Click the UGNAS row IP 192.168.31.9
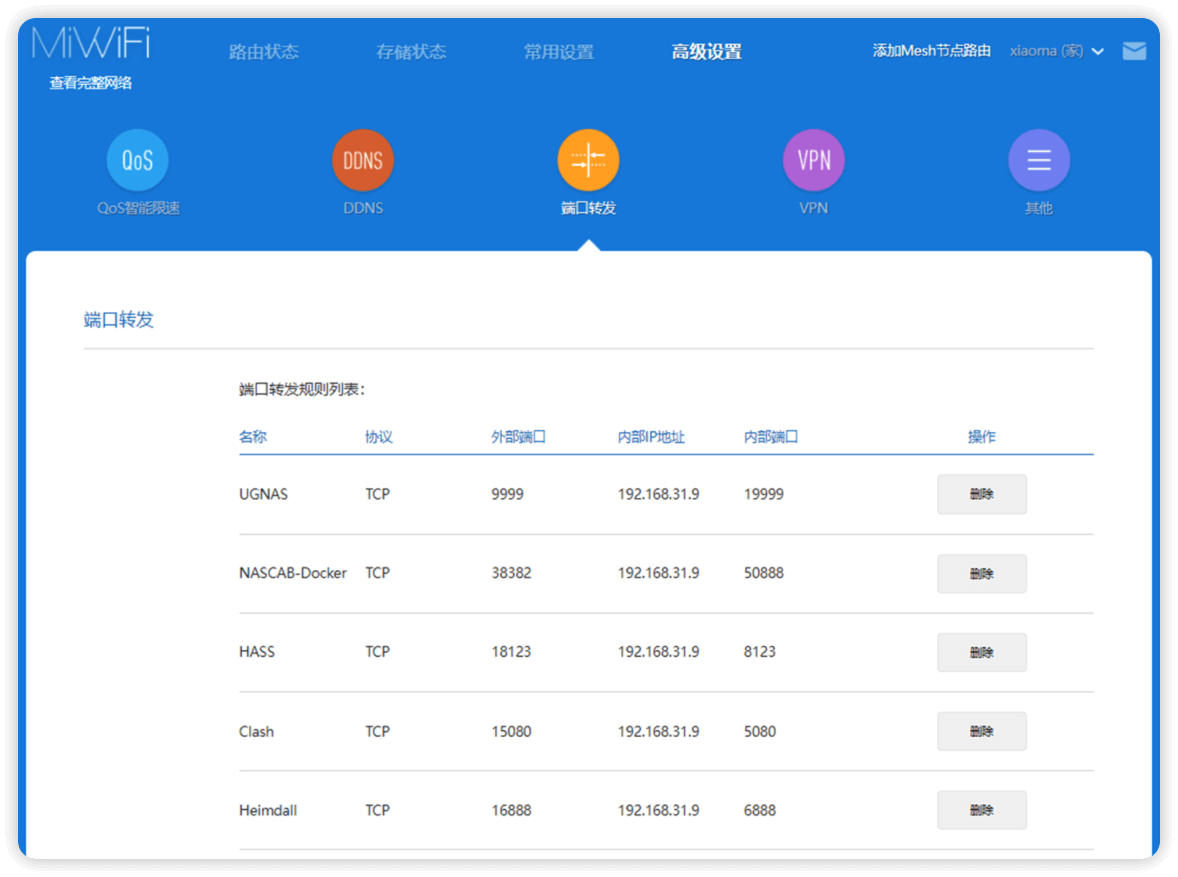Viewport: 1178px width, 877px height. coord(658,494)
